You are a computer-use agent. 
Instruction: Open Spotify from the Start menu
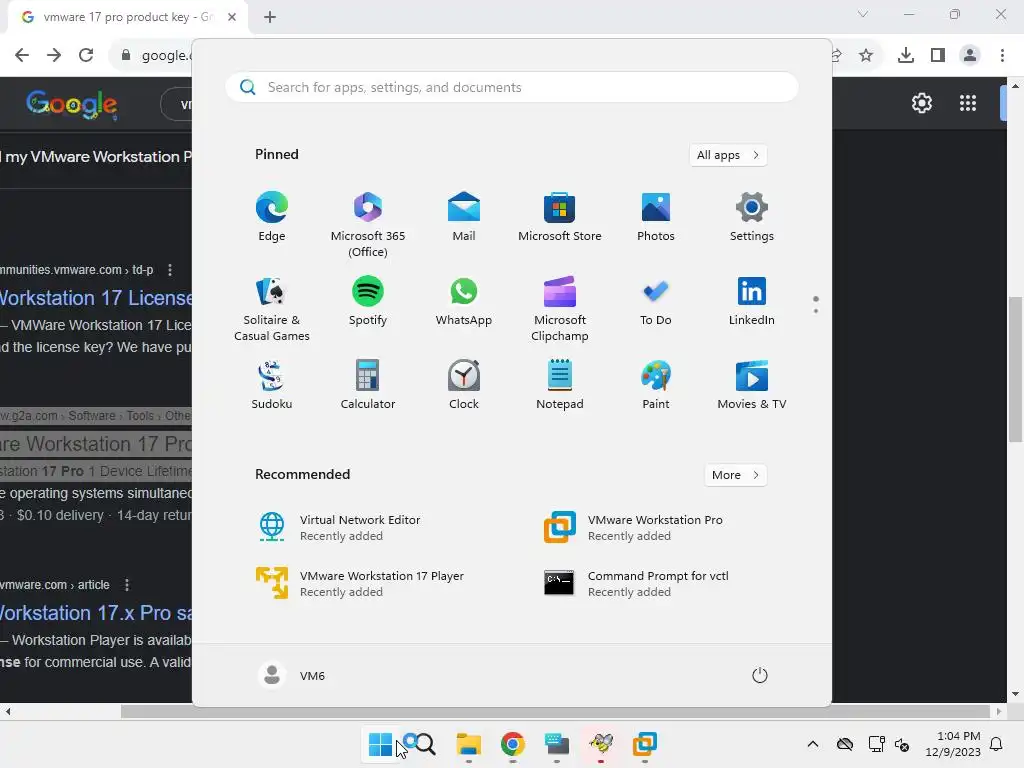pos(368,302)
